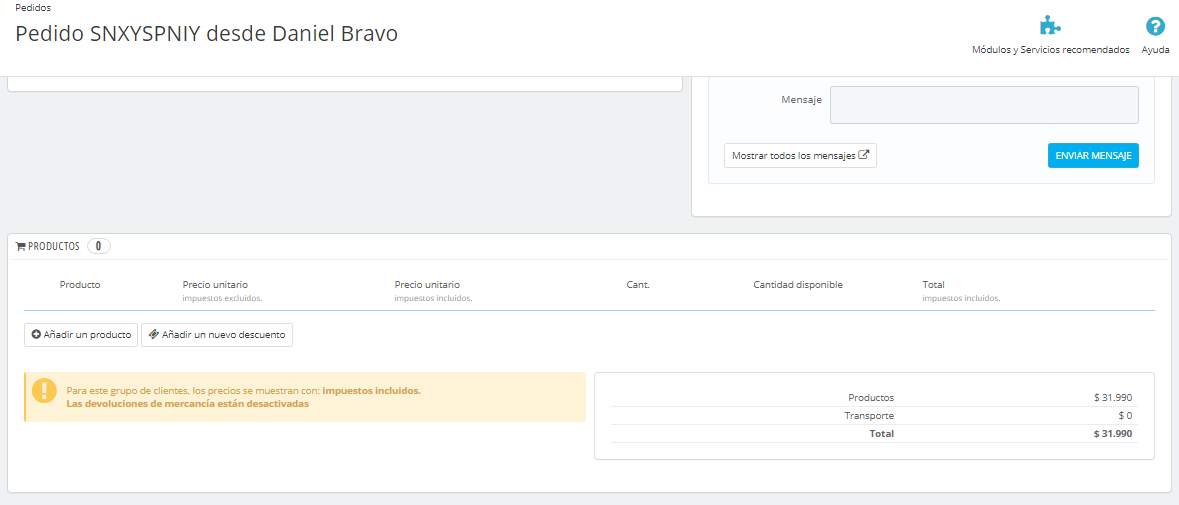This screenshot has width=1179, height=505.
Task: Click the Cant. column header
Action: pyautogui.click(x=638, y=285)
